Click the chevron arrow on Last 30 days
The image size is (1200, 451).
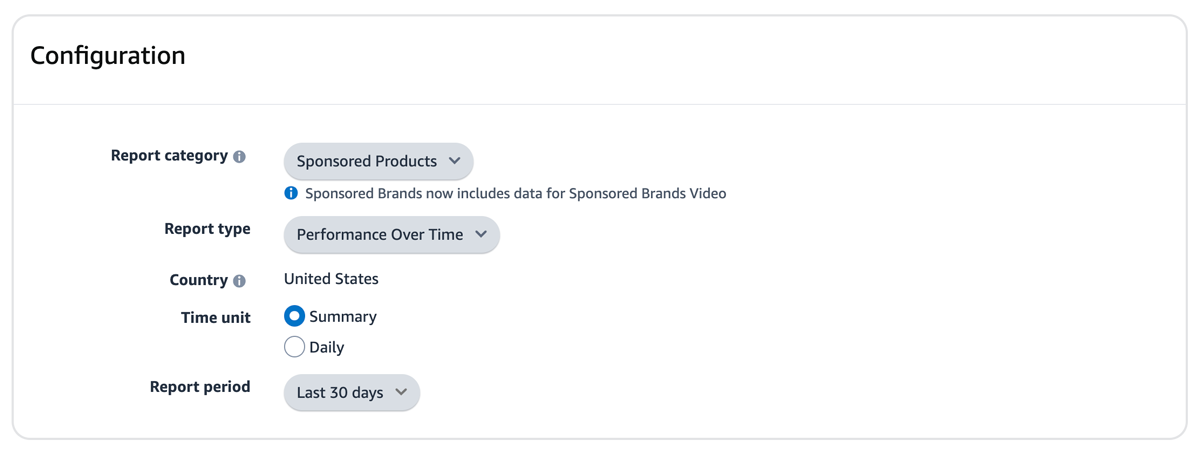click(x=402, y=392)
